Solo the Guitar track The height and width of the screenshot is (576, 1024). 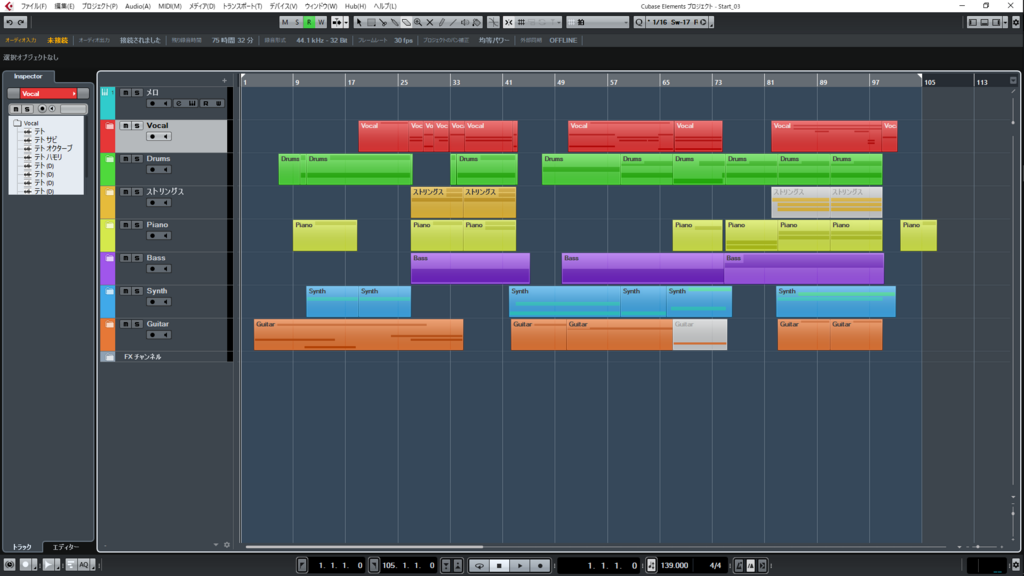tap(137, 325)
